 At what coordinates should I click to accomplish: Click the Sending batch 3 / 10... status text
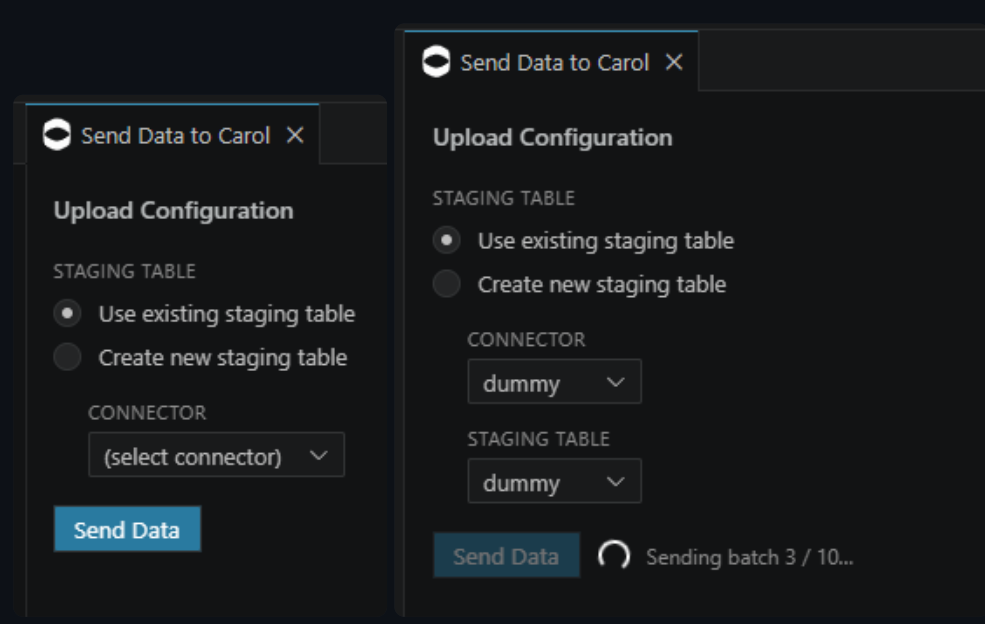749,557
